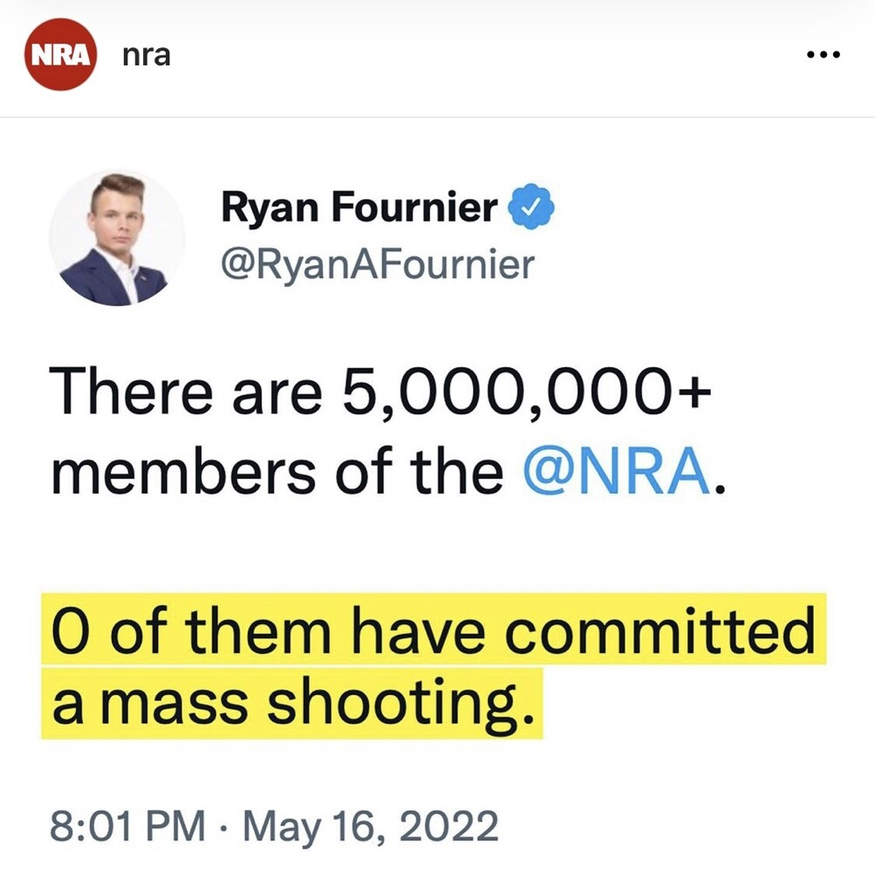Open the nra username in post header
Viewport: 875px width, 893px height.
tap(146, 56)
